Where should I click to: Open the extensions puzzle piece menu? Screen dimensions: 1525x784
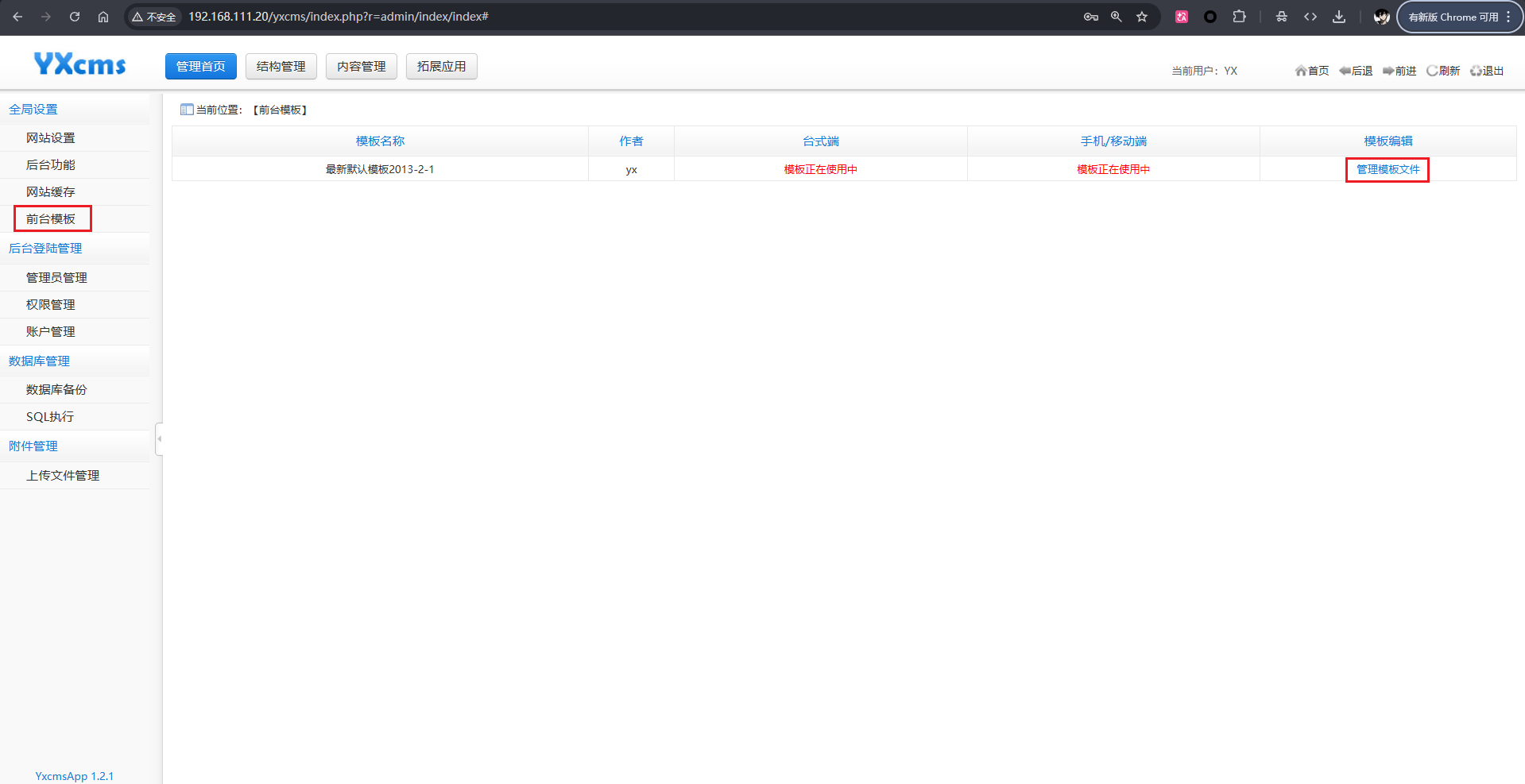point(1239,17)
